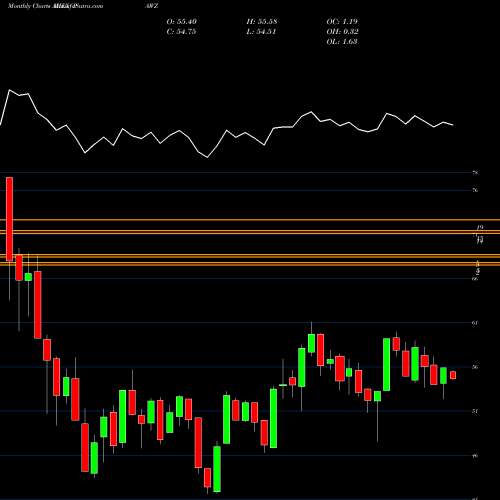Viewport: 500px width, 500px height.
Task: Click the 56 price axis label
Action: (x=475, y=367)
